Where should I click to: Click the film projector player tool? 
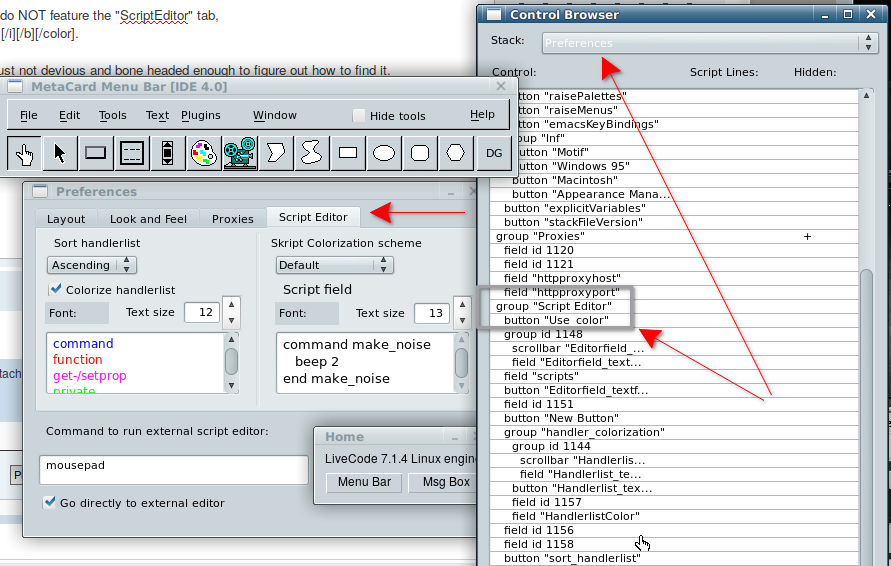pos(239,153)
